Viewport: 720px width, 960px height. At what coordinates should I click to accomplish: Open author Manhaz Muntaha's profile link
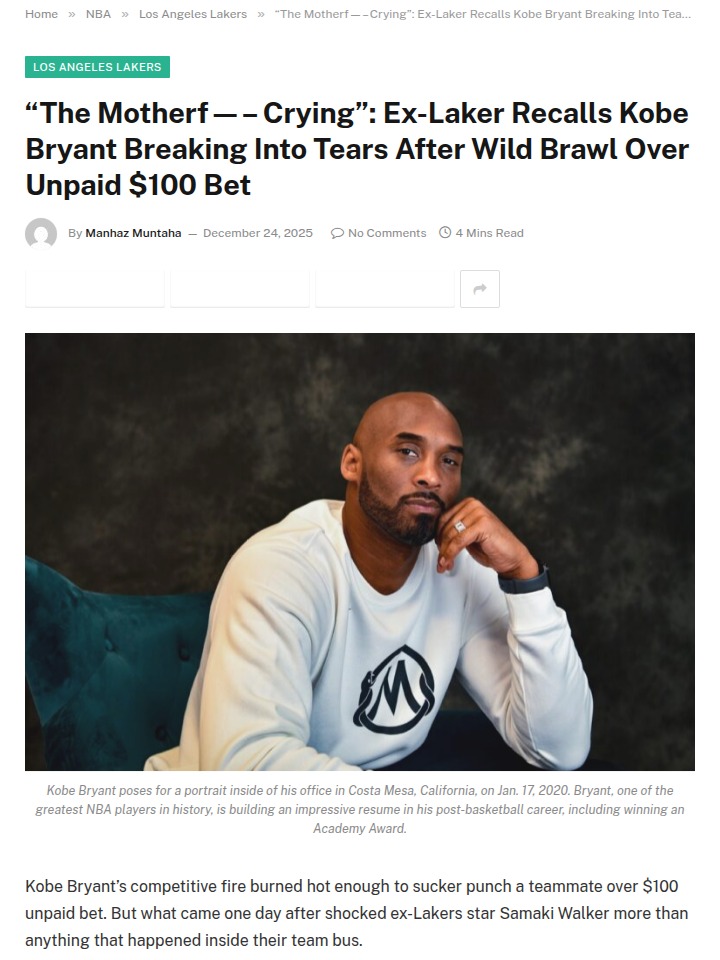(x=133, y=233)
